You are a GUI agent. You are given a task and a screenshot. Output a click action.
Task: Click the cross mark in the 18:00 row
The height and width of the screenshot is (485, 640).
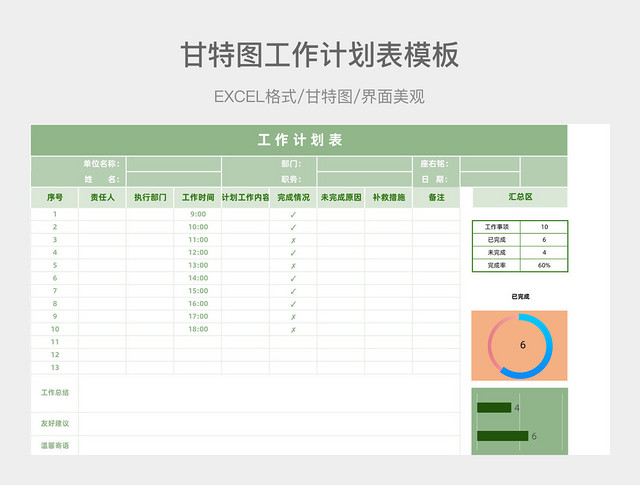click(x=293, y=330)
